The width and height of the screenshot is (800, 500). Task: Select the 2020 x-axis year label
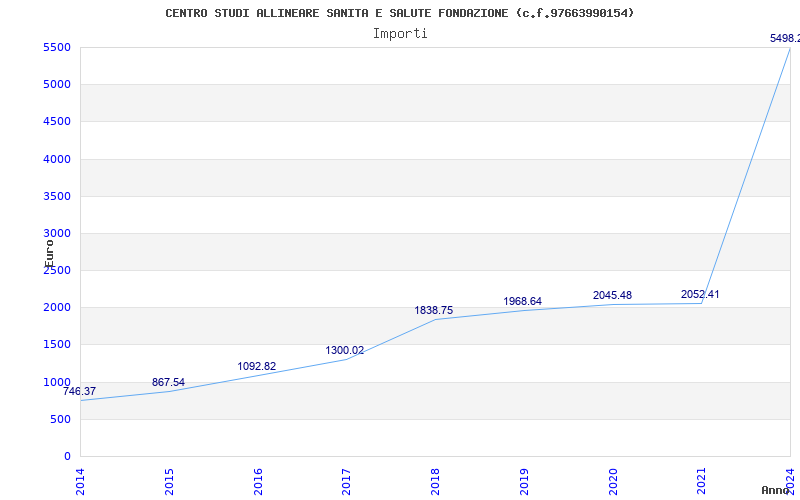coord(613,482)
